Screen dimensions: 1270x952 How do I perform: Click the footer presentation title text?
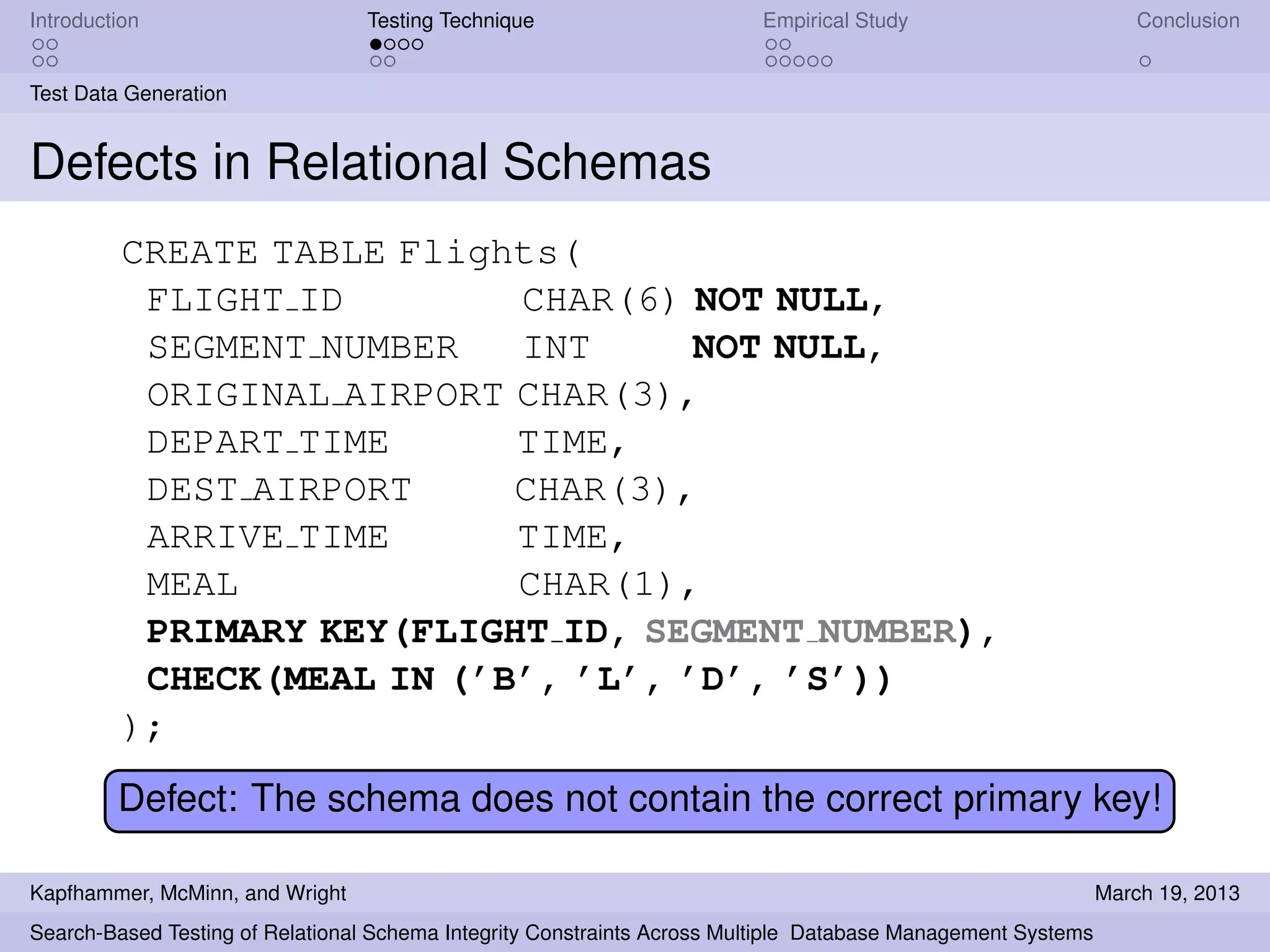(561, 933)
